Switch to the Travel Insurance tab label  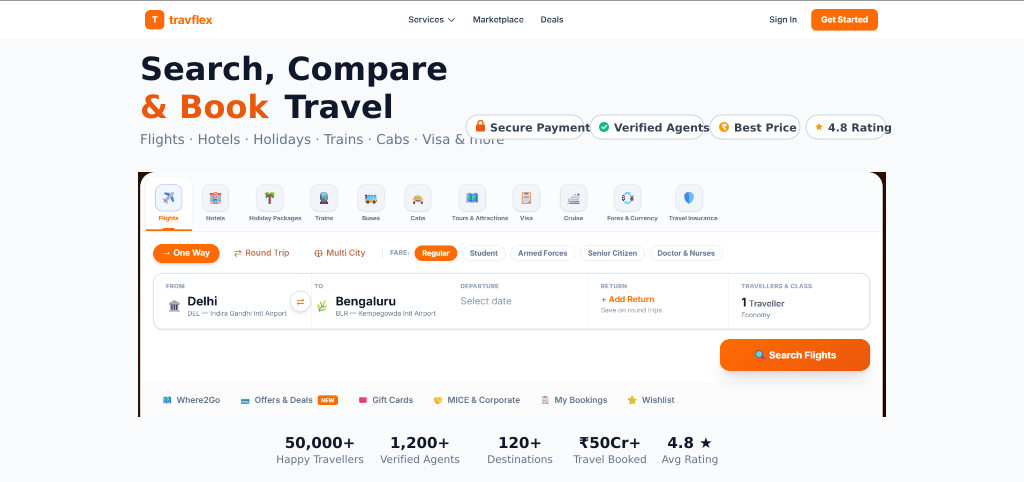tap(693, 218)
